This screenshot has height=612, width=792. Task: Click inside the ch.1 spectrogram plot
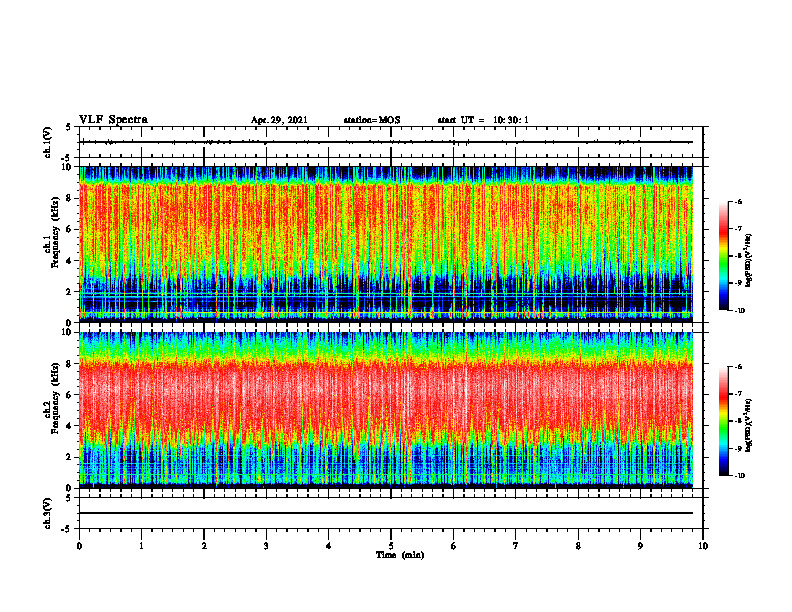point(386,244)
